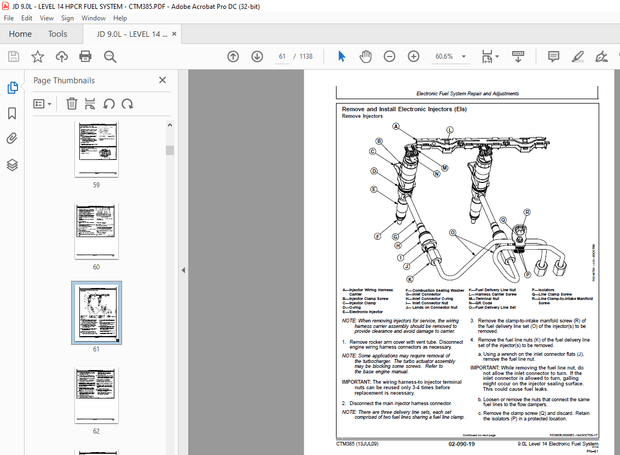Screen dimensions: 620x455
Task: Select page 59 thumbnail
Action: pos(96,149)
